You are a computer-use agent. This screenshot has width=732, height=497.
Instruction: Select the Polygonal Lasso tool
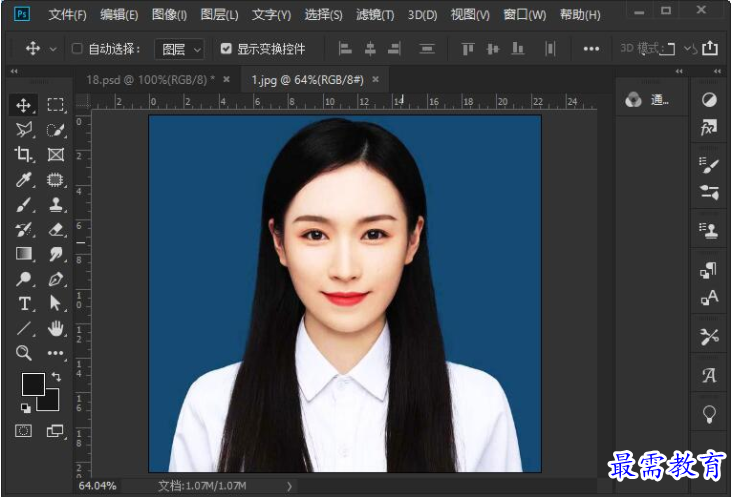(x=24, y=130)
